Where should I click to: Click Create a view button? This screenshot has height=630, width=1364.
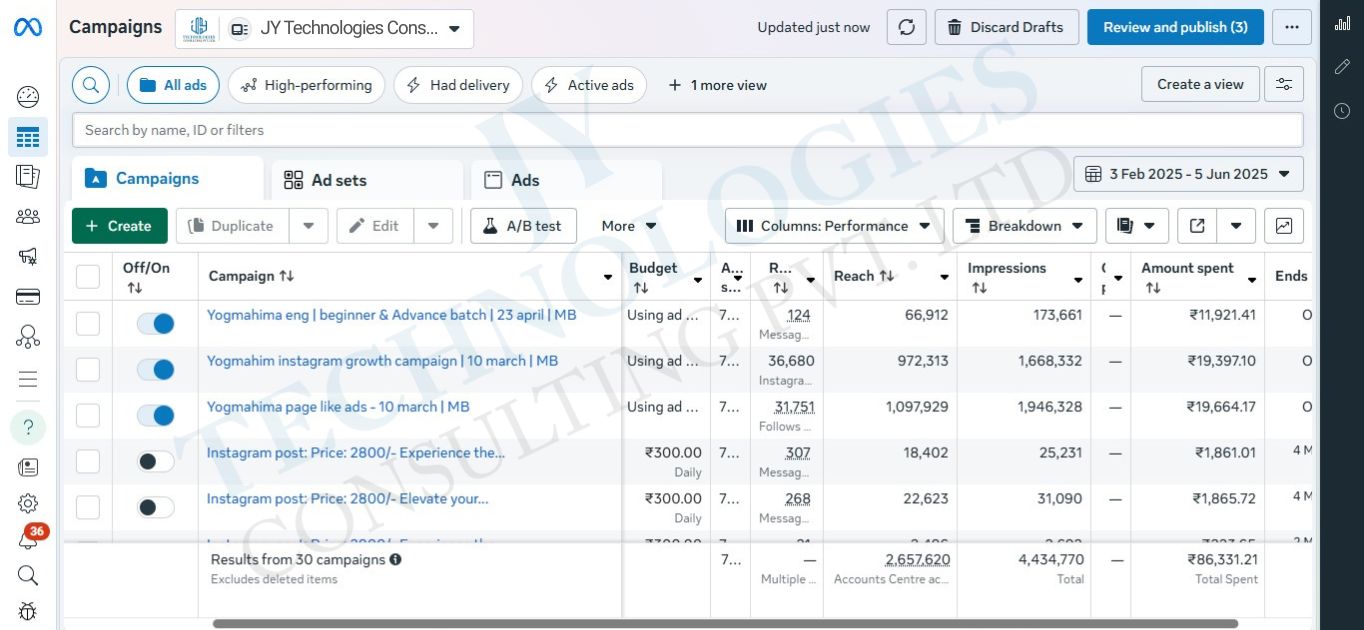pos(1200,84)
